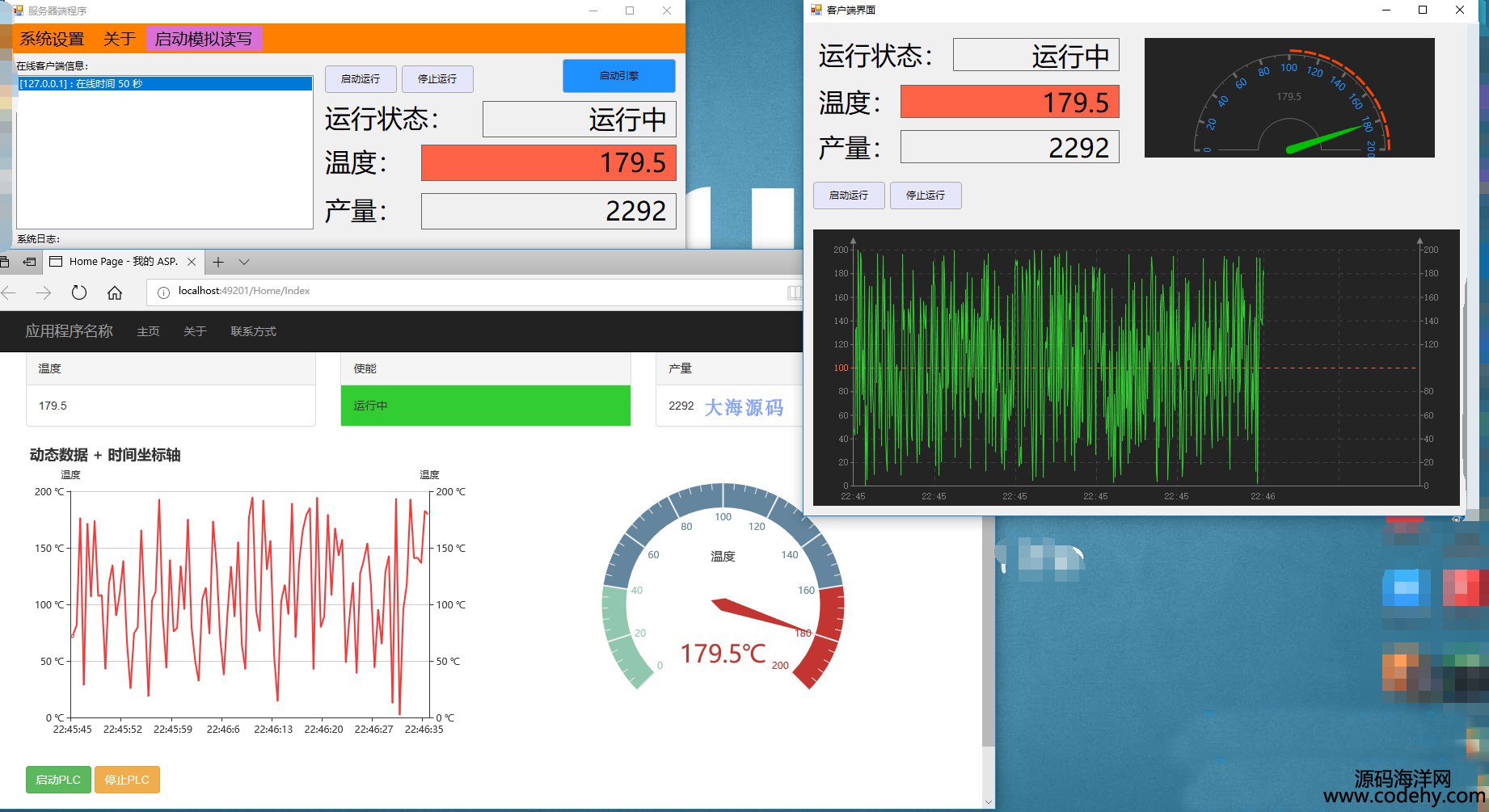Screen dimensions: 1489x812
Task: Open a new browser tab
Action: pos(218,262)
